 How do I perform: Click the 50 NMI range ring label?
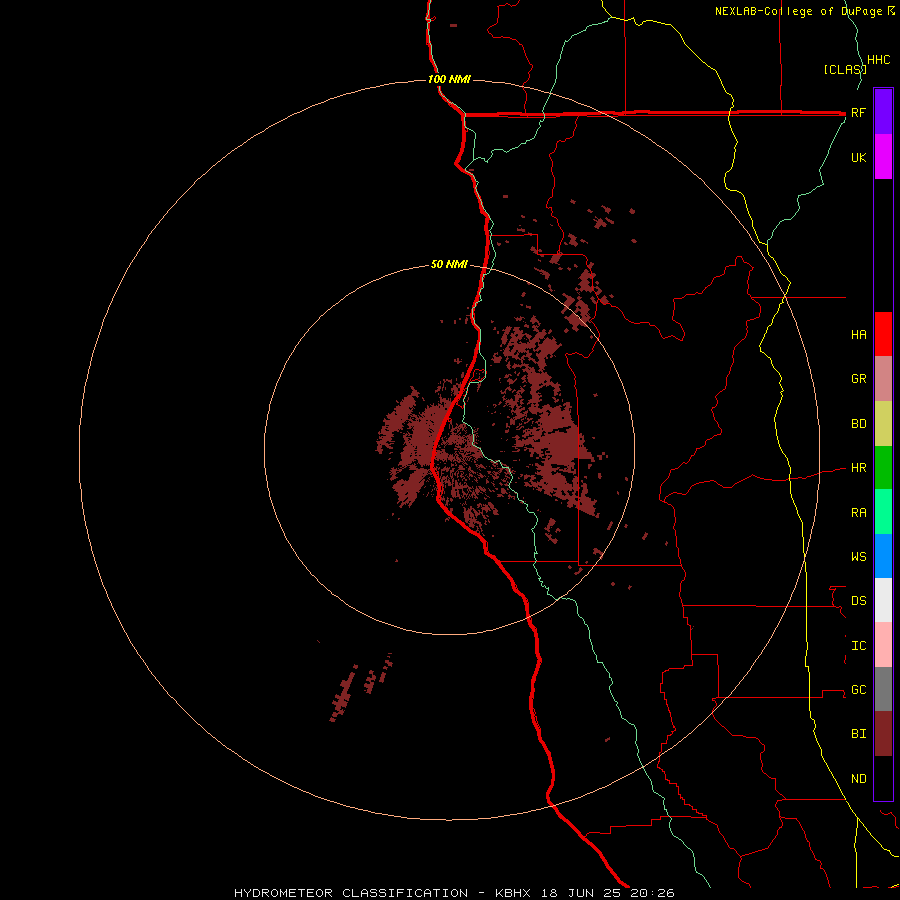449,264
